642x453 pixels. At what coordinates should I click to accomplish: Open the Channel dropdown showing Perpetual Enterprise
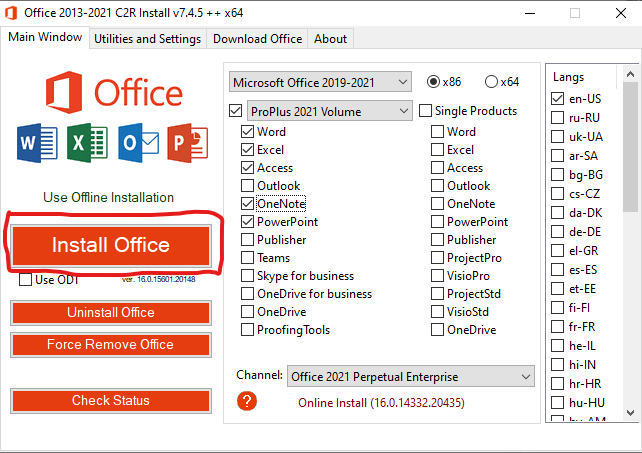(411, 376)
